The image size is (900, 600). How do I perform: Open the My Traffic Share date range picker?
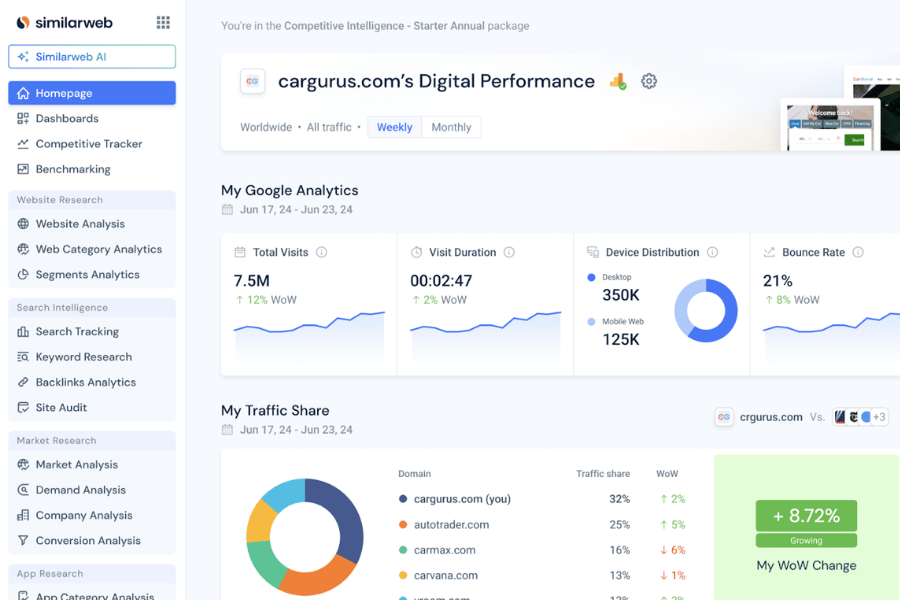288,430
